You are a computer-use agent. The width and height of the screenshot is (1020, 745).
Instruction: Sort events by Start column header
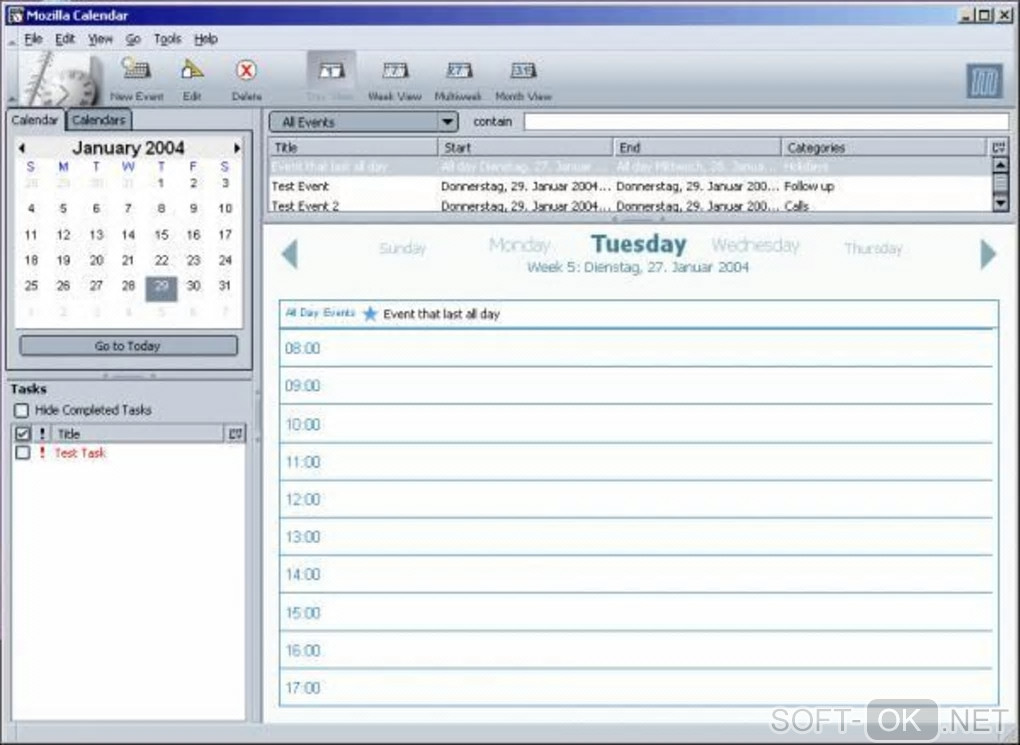(x=526, y=148)
